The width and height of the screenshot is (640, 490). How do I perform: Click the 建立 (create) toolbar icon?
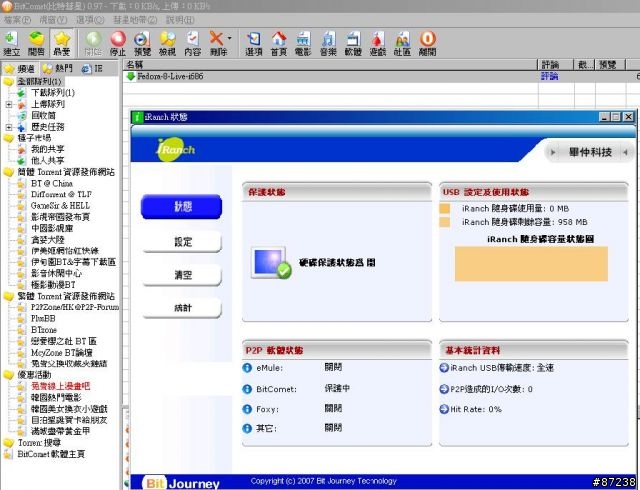[x=11, y=43]
